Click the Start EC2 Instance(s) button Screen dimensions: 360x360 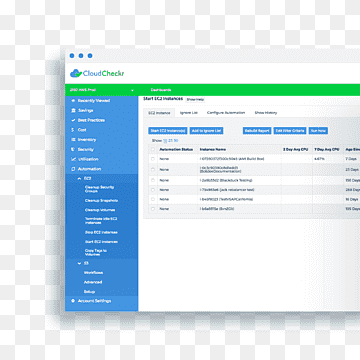(168, 131)
